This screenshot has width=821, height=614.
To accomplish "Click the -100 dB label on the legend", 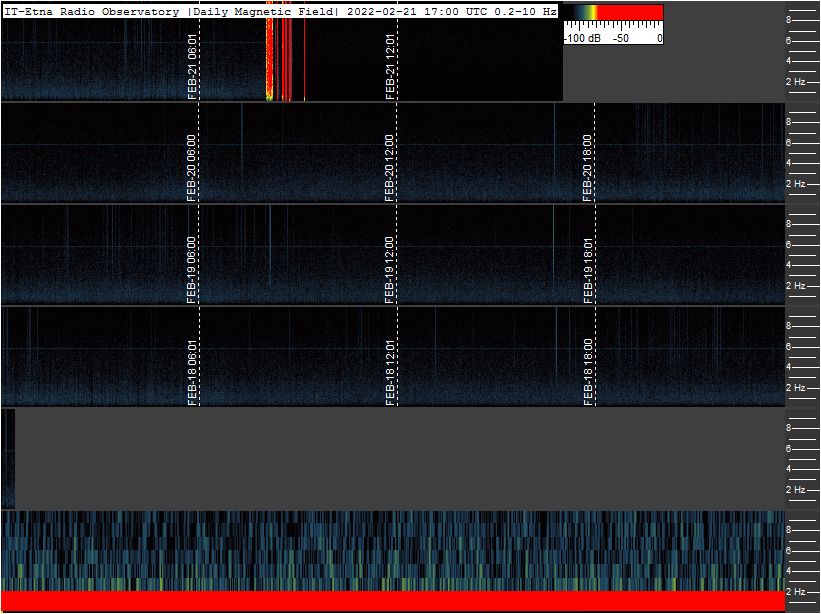I will (582, 38).
